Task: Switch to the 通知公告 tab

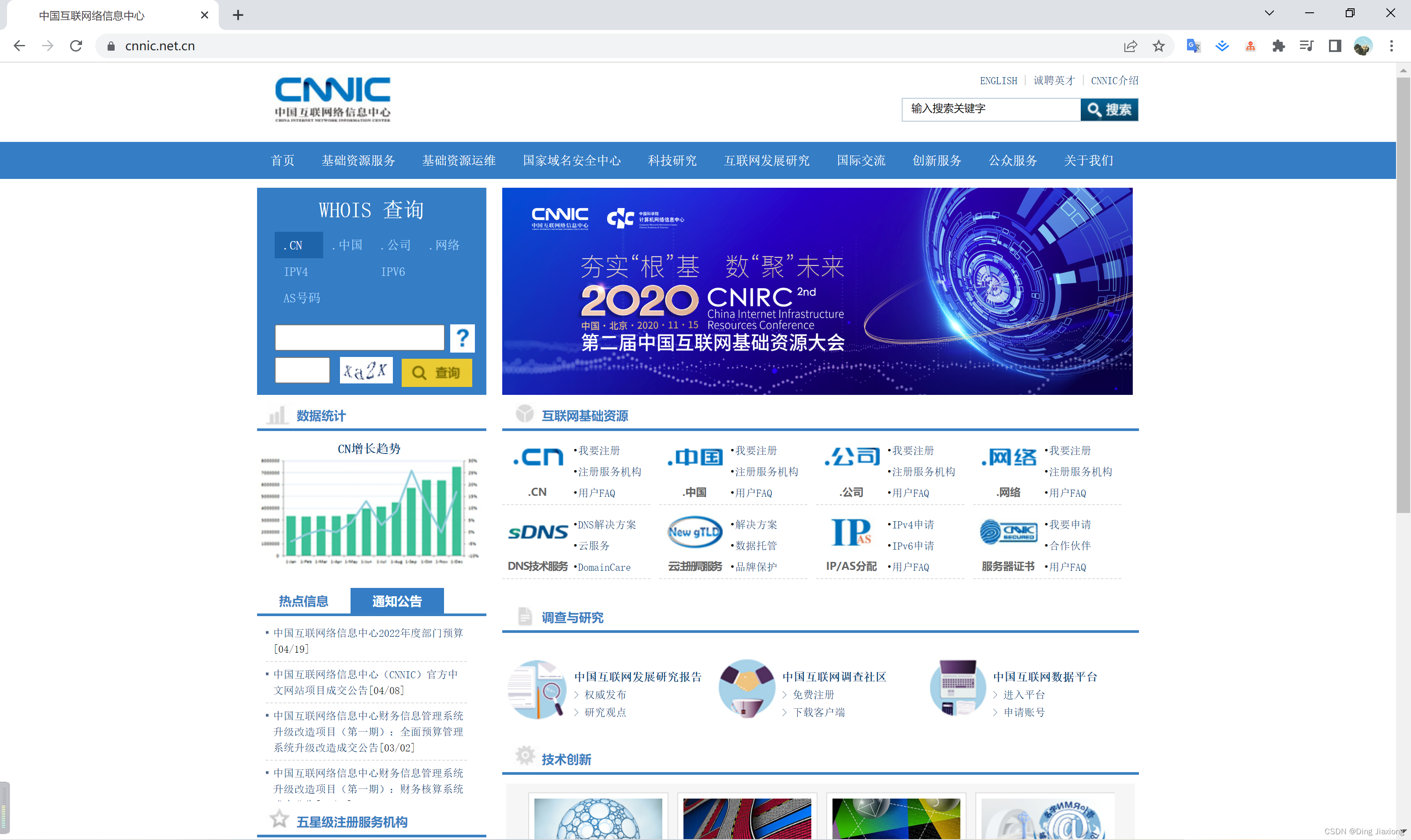Action: tap(397, 601)
